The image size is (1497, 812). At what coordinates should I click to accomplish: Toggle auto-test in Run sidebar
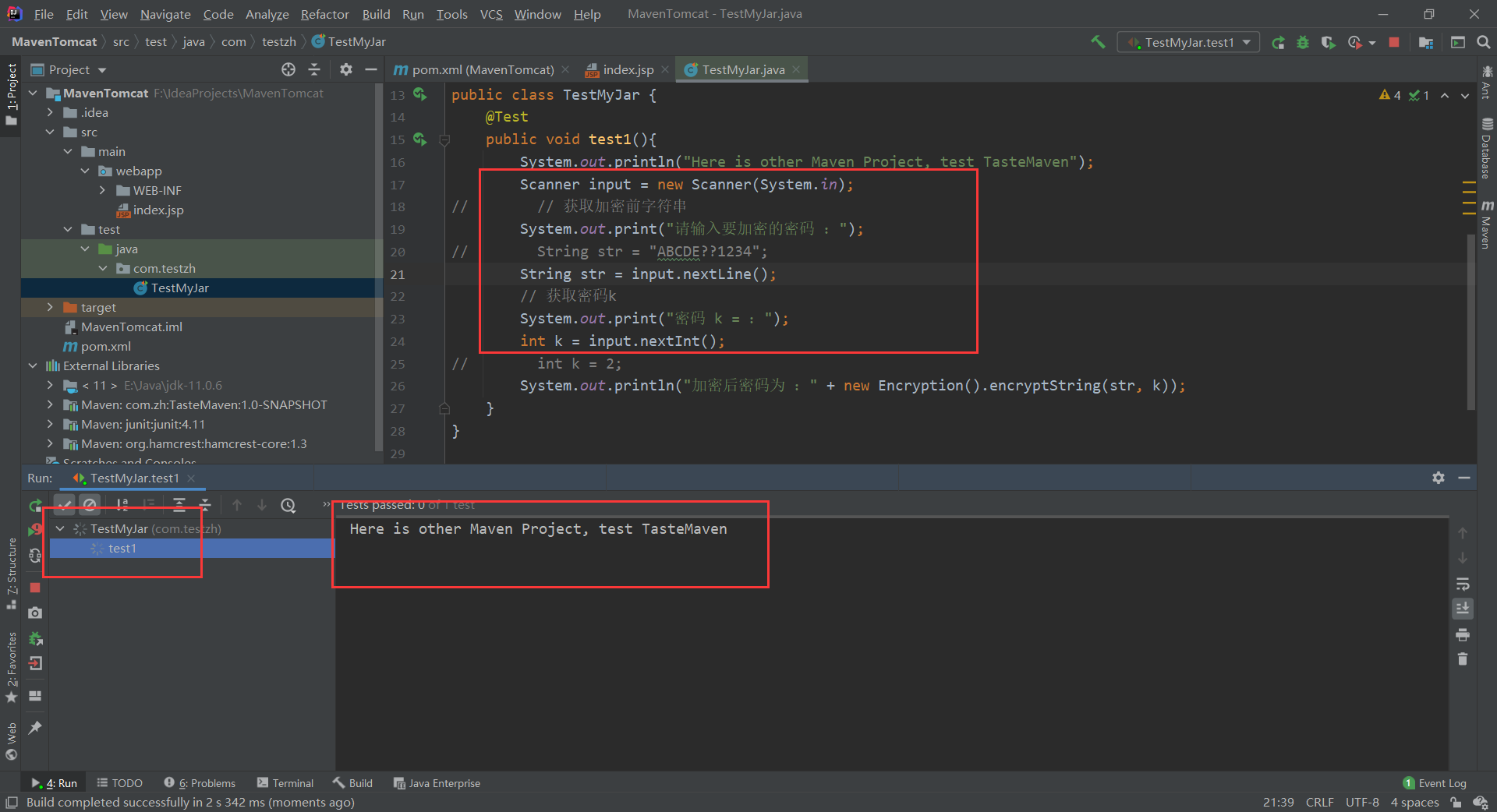click(x=35, y=556)
